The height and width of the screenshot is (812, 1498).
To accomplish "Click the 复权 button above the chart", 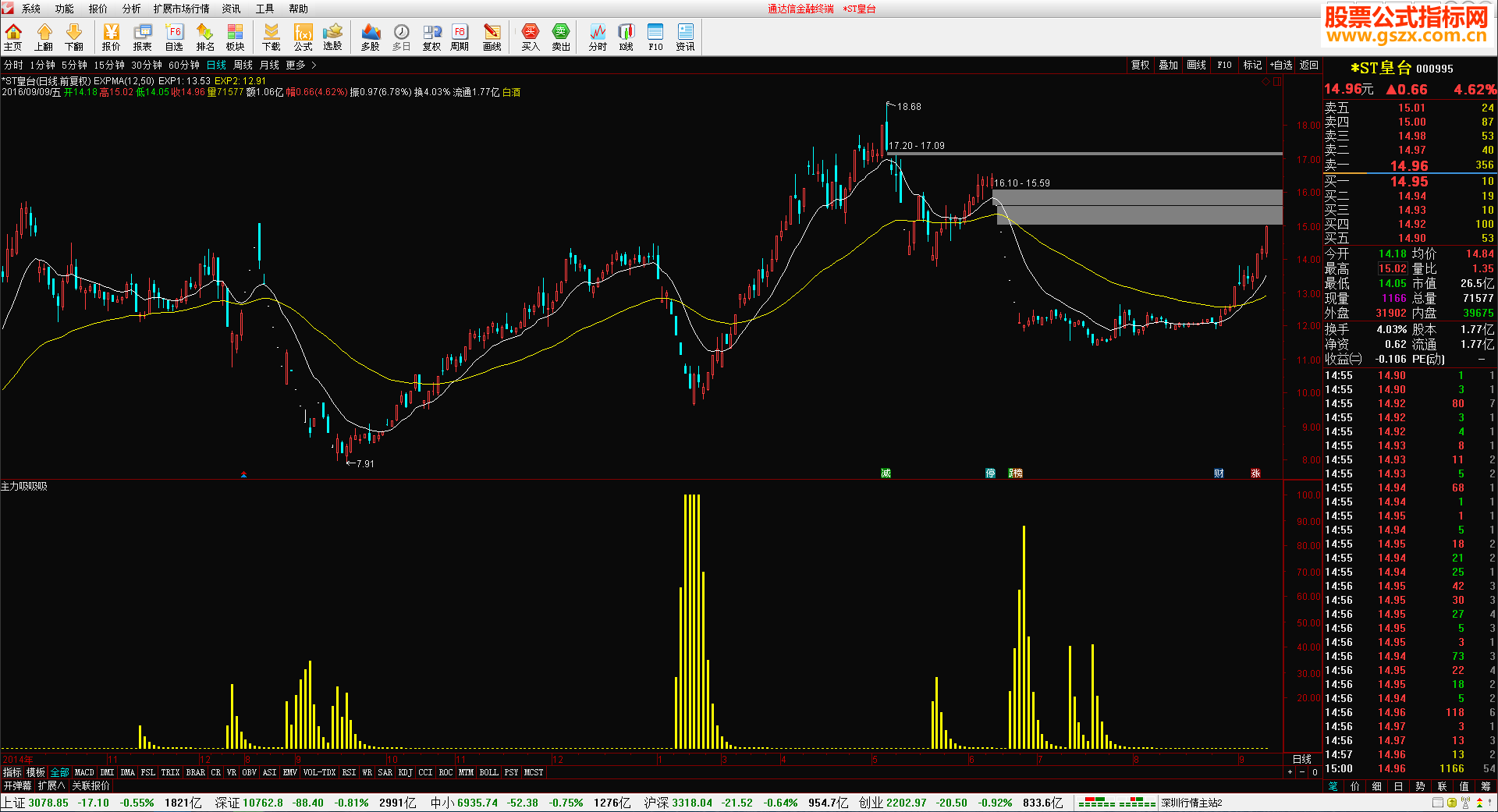I will coord(1140,66).
